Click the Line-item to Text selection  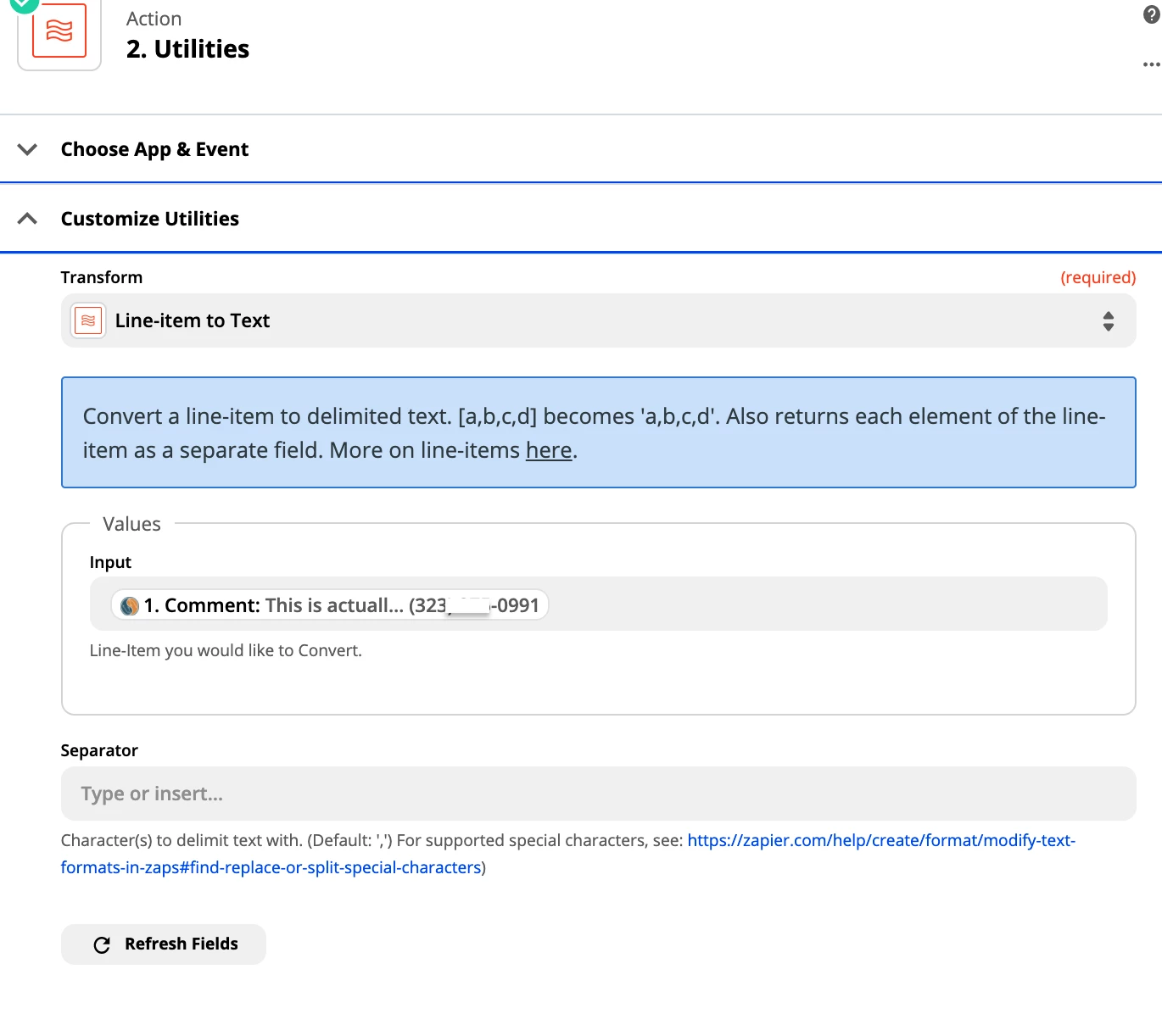pos(193,321)
